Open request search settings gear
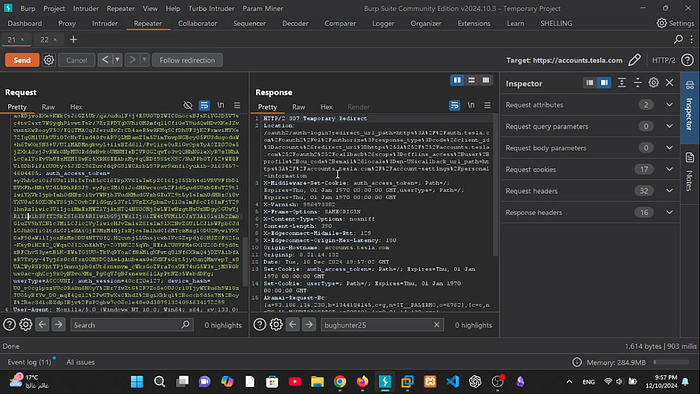 point(25,325)
